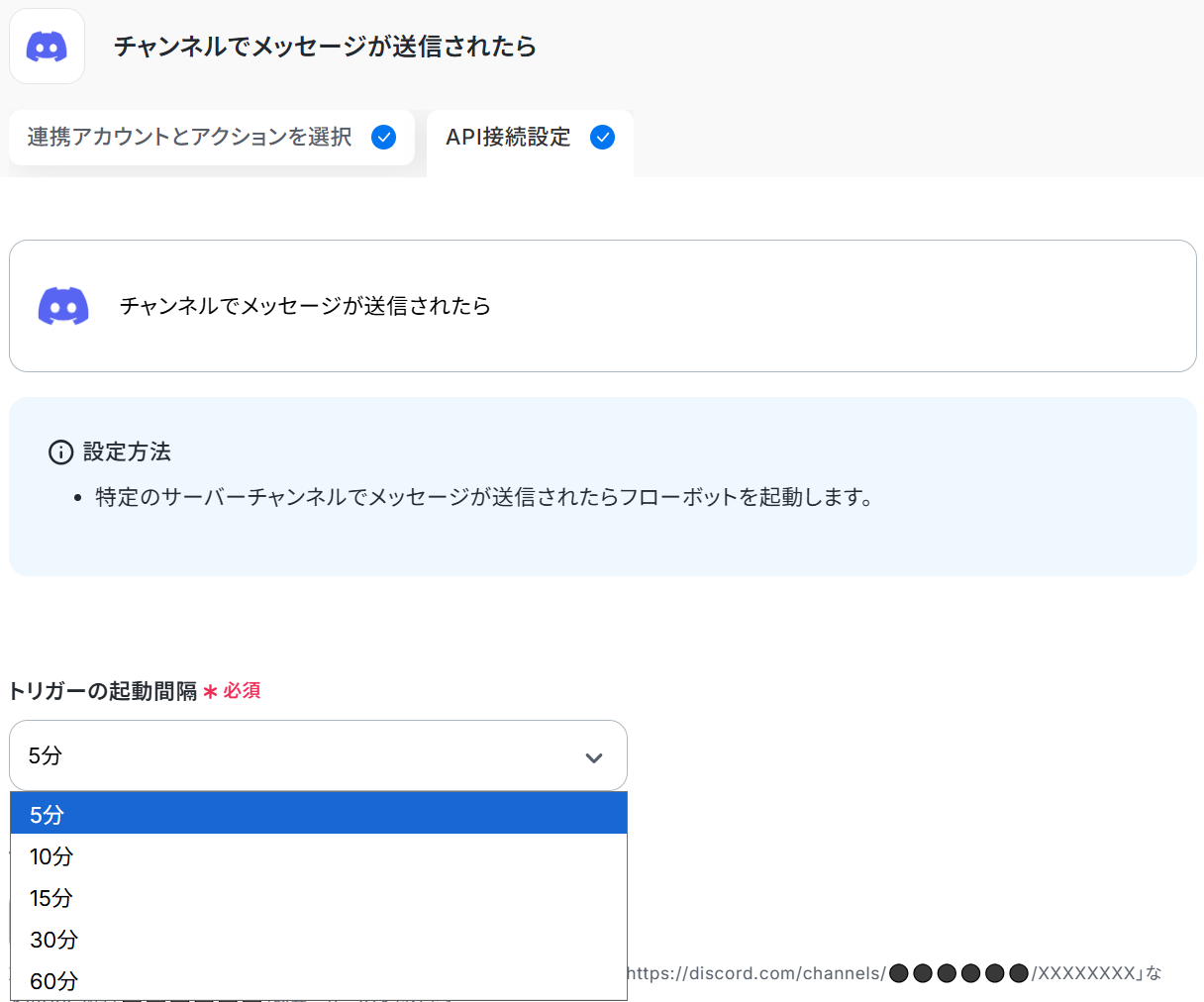Click the discord.com/channels example URL text
Screen dimensions: 1204x1002
pos(757,973)
